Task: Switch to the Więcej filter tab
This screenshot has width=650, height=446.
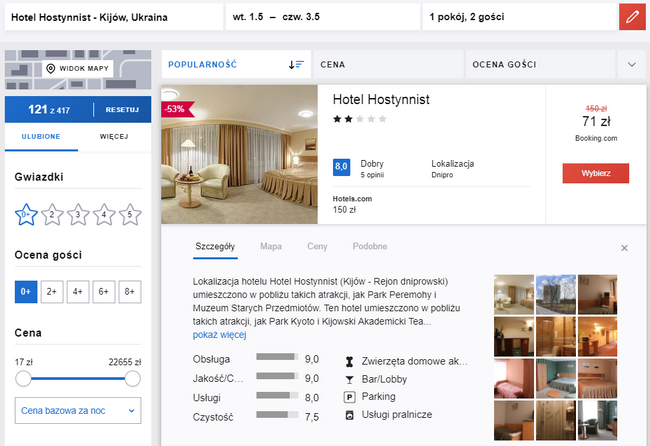Action: click(x=114, y=137)
